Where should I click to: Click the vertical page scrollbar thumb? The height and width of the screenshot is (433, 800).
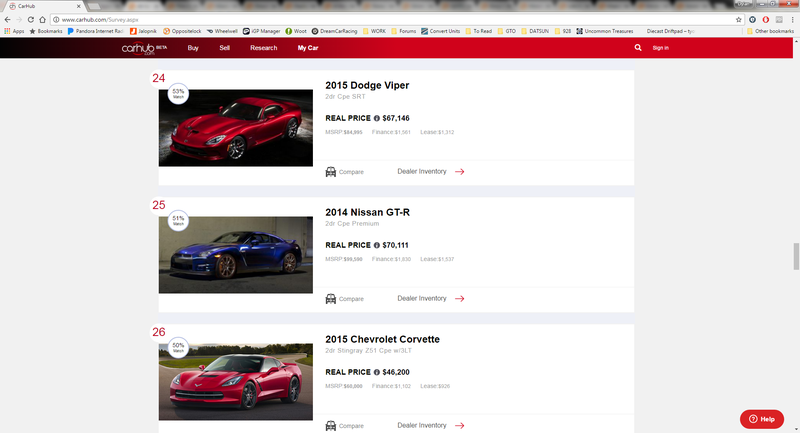[796, 257]
